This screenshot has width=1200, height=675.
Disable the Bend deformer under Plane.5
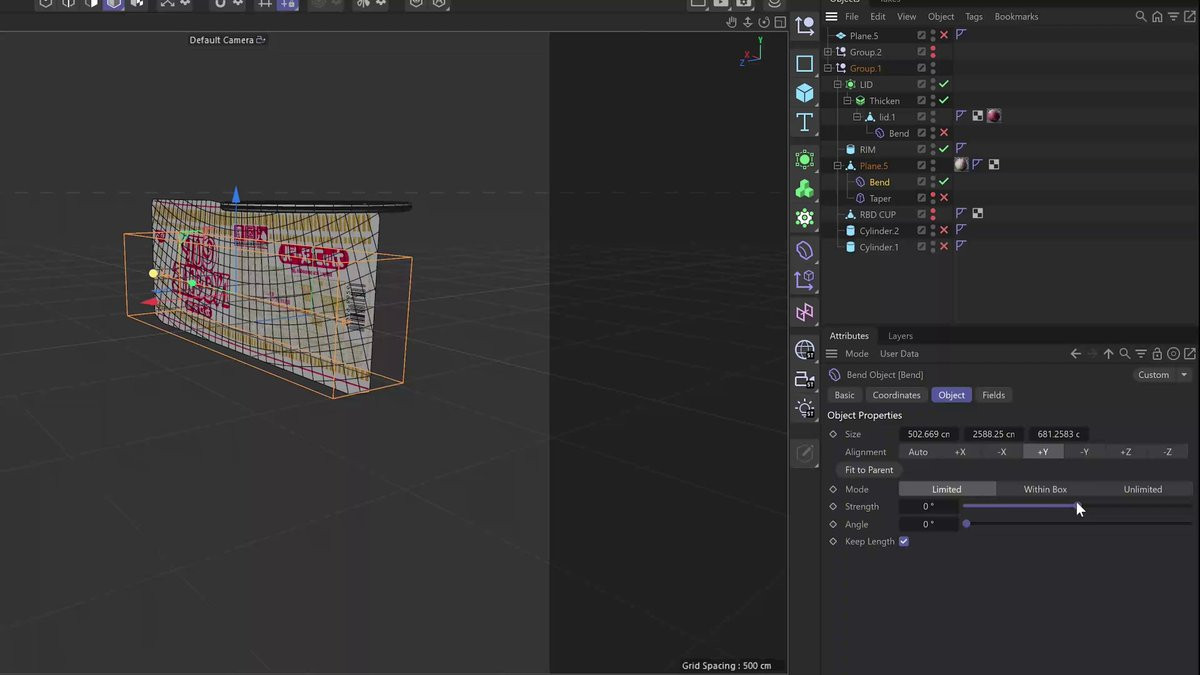(943, 182)
